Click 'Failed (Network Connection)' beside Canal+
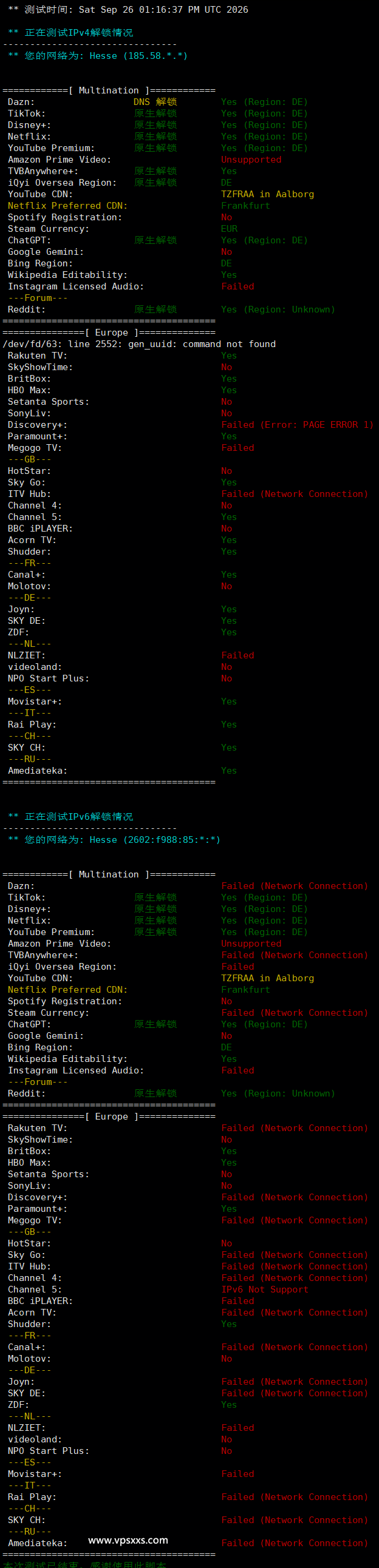 tap(295, 1348)
